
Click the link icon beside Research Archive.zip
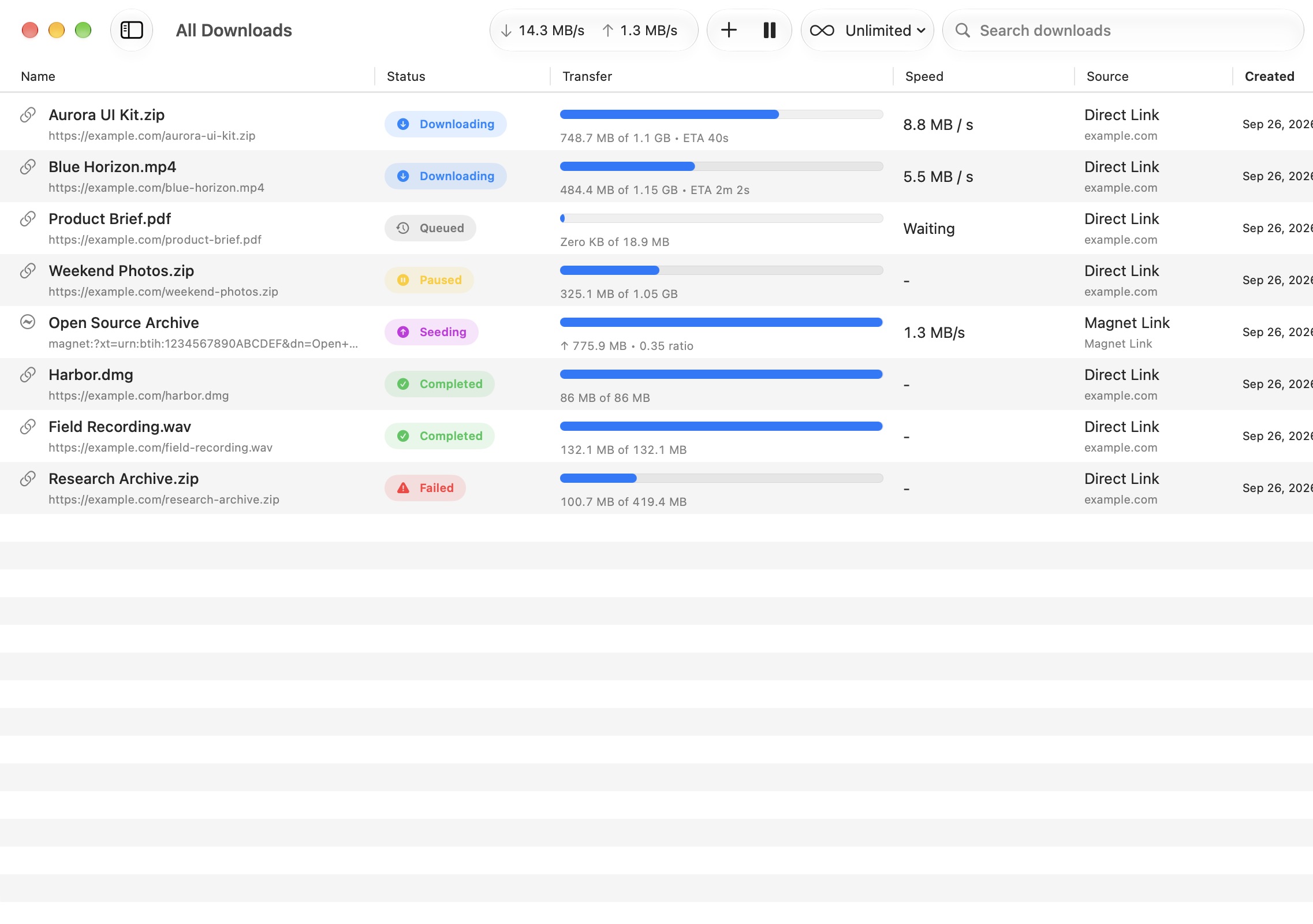pyautogui.click(x=28, y=479)
